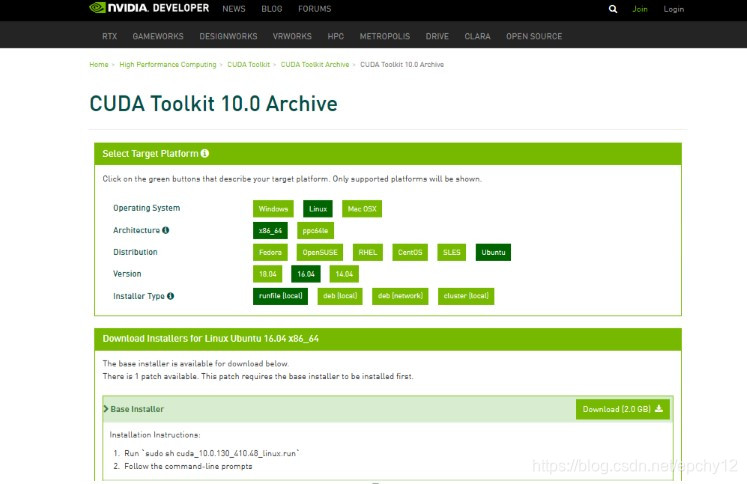
Task: Choose version 14.04
Action: (x=344, y=274)
